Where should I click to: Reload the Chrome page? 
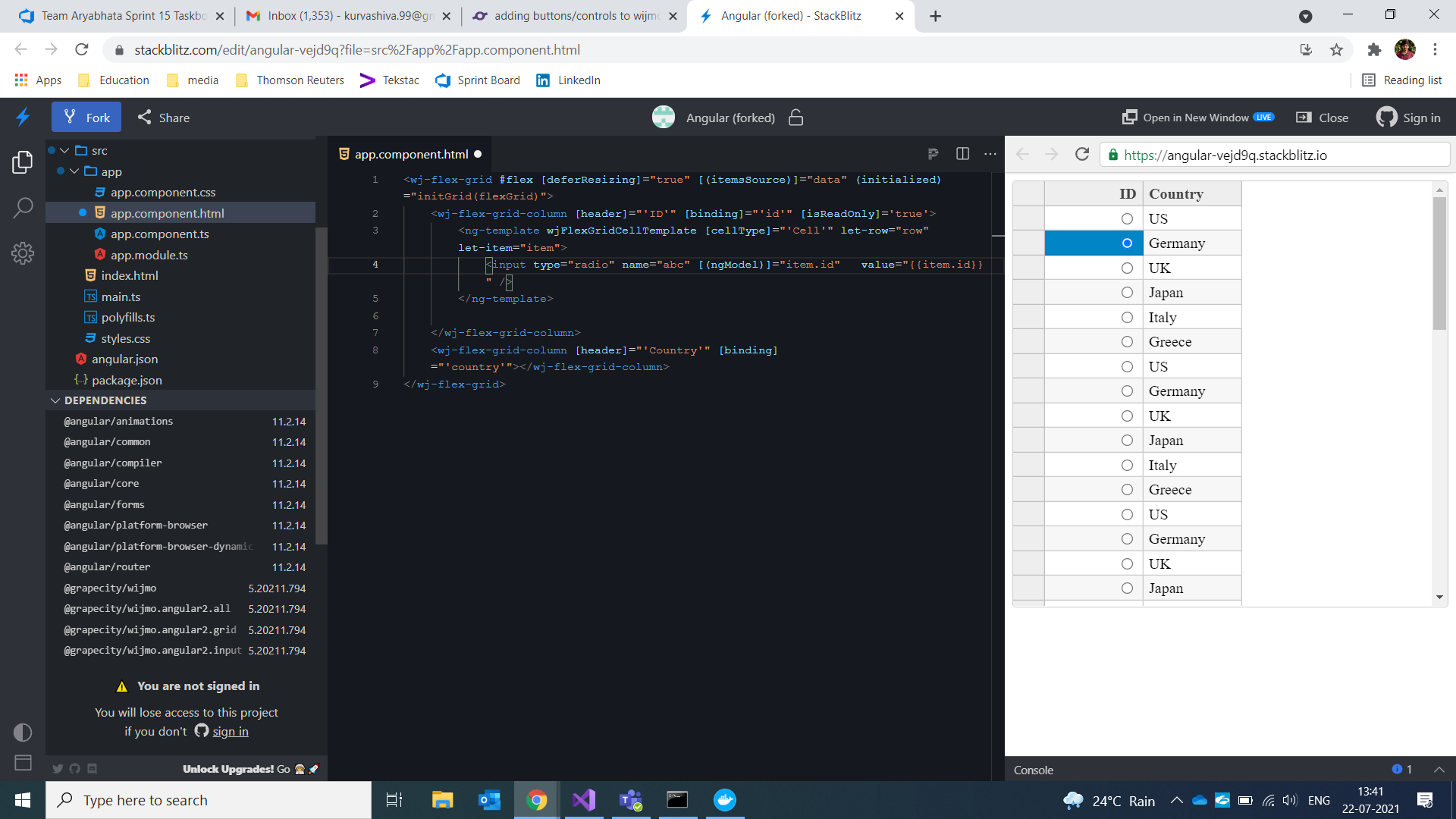[x=82, y=50]
